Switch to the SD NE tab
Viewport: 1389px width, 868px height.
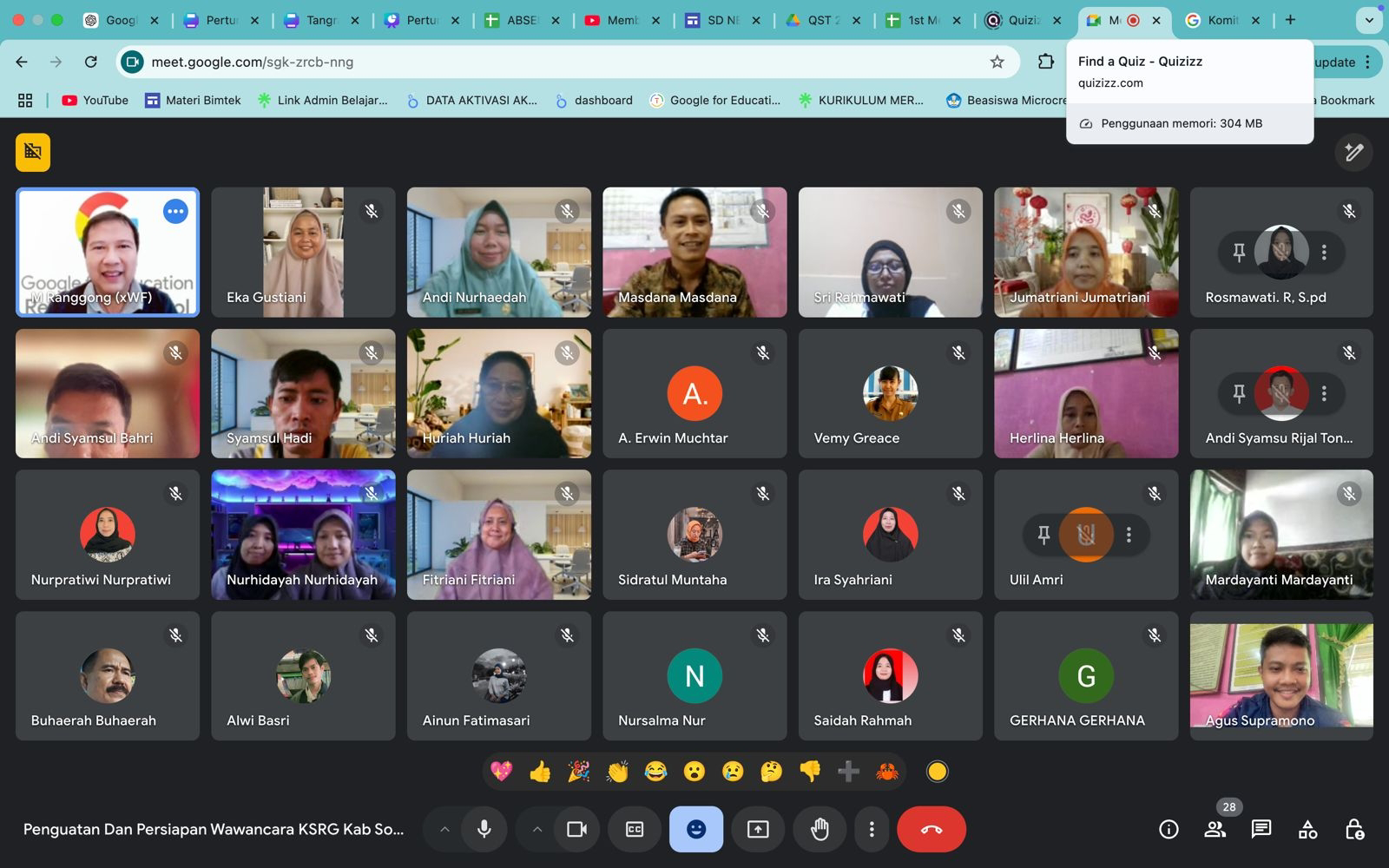pyautogui.click(x=723, y=20)
